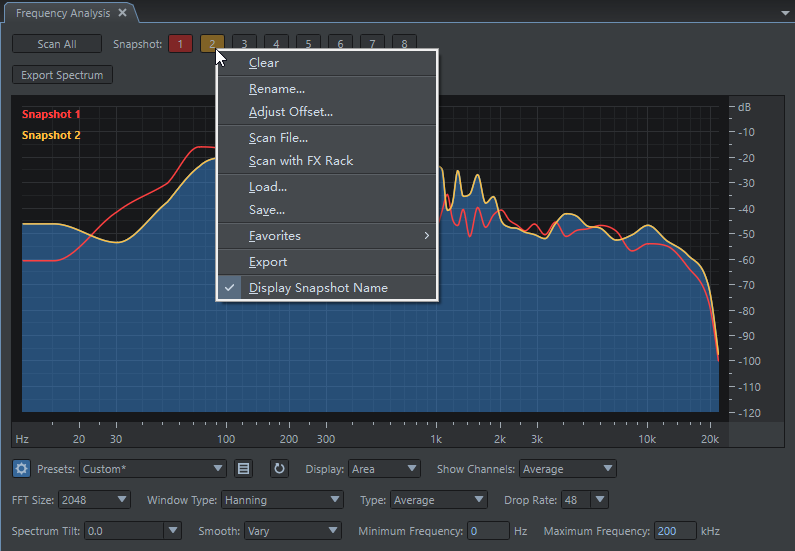Open the advanced settings gear icon
The width and height of the screenshot is (795, 551).
pyautogui.click(x=21, y=469)
